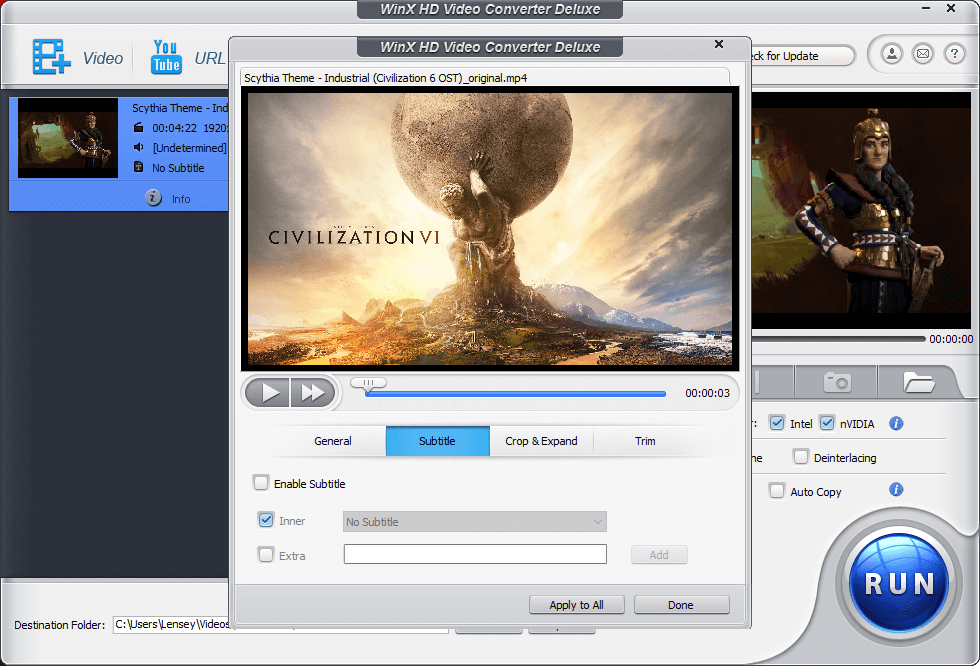
Task: Click Check for Update button
Action: click(802, 56)
